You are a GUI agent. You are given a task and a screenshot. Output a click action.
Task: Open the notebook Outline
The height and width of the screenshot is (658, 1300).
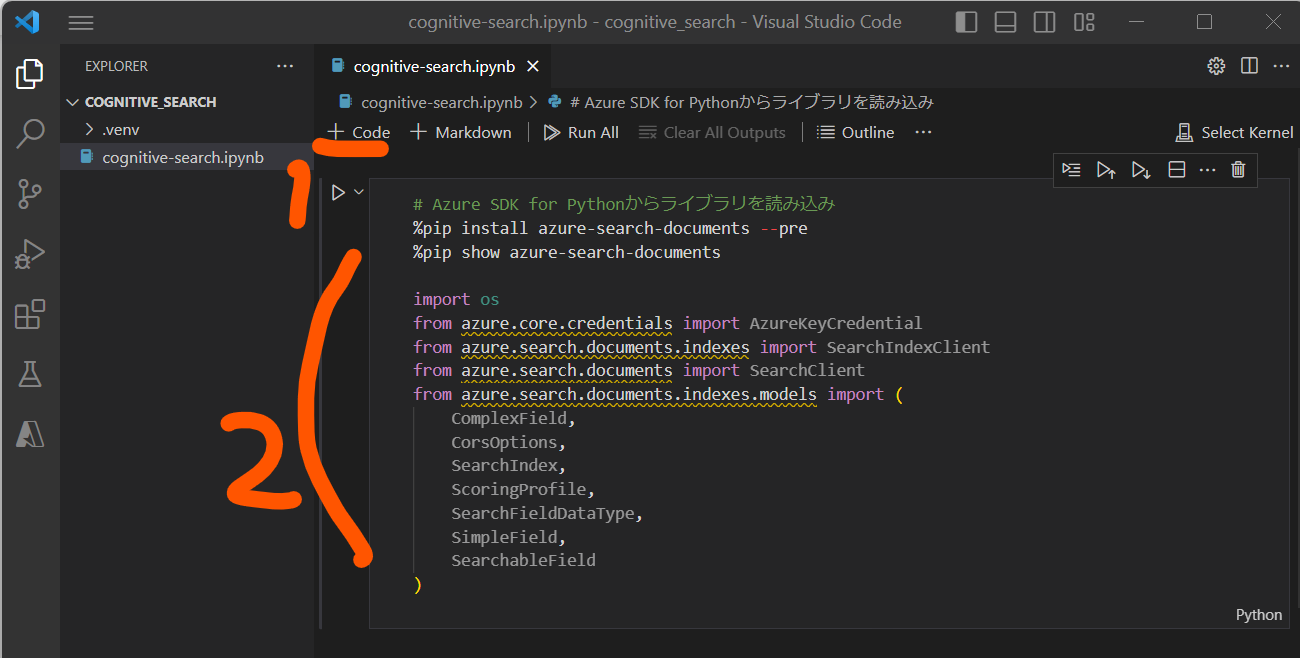coord(855,132)
